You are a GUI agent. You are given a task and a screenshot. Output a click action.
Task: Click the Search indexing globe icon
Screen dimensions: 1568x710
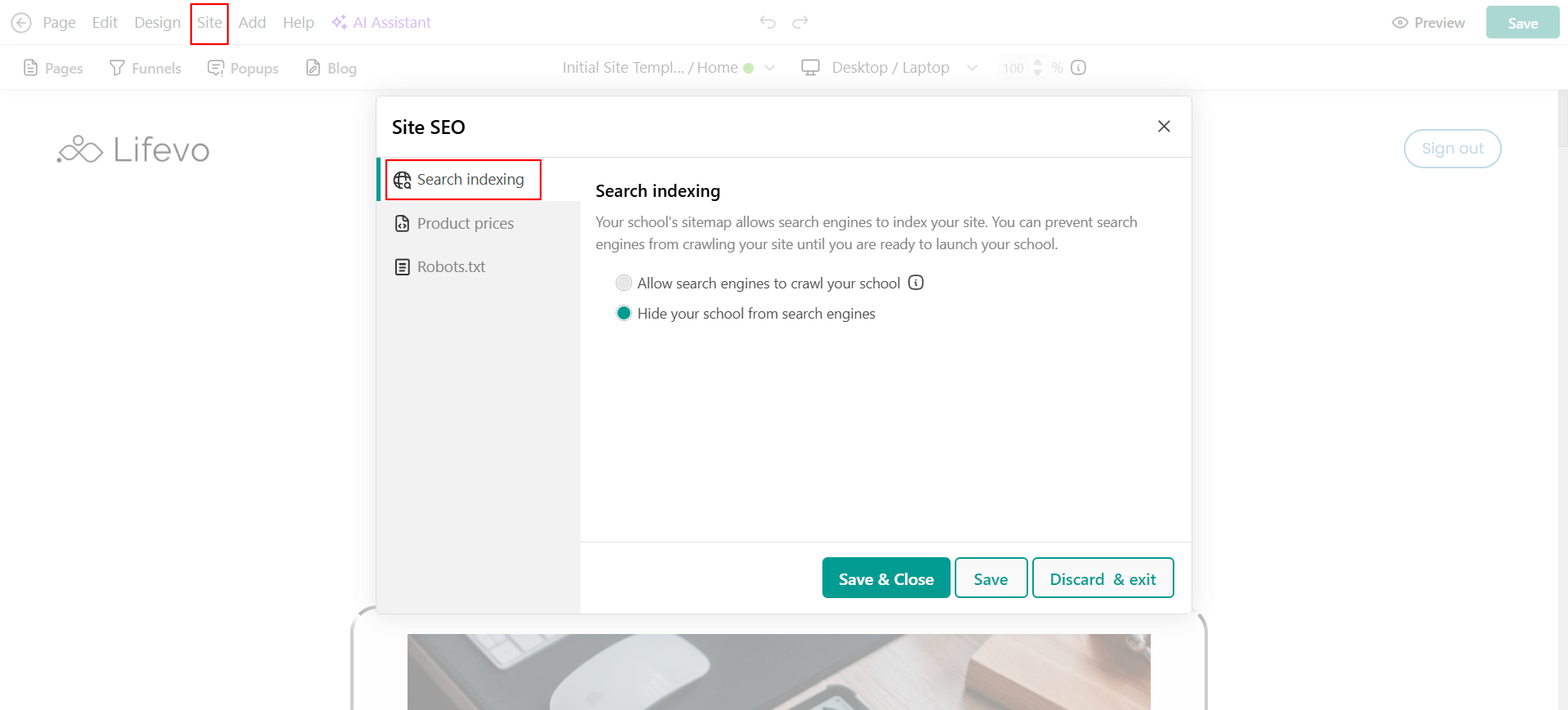[x=403, y=180]
